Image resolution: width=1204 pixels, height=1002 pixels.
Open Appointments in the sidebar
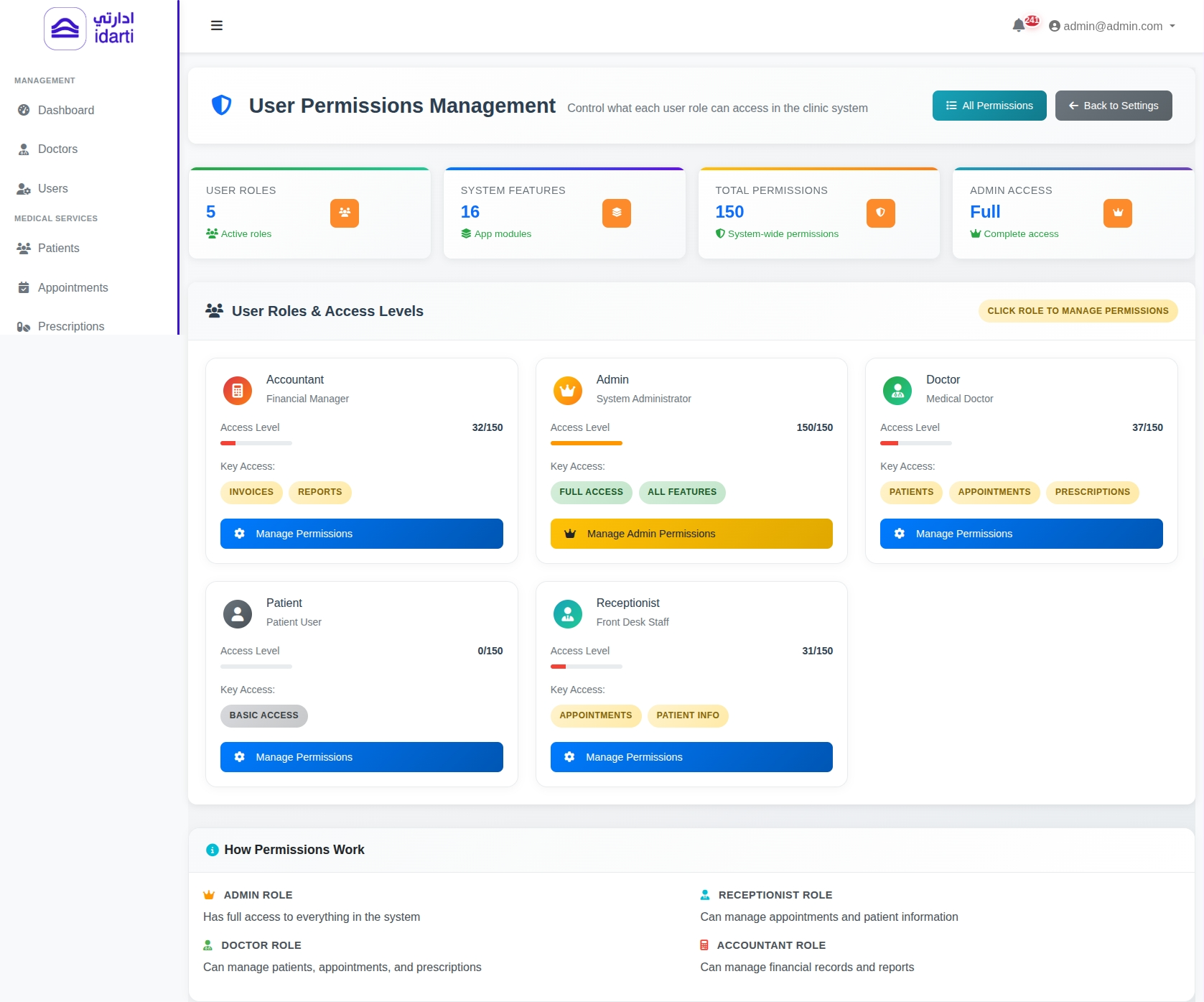pyautogui.click(x=73, y=287)
